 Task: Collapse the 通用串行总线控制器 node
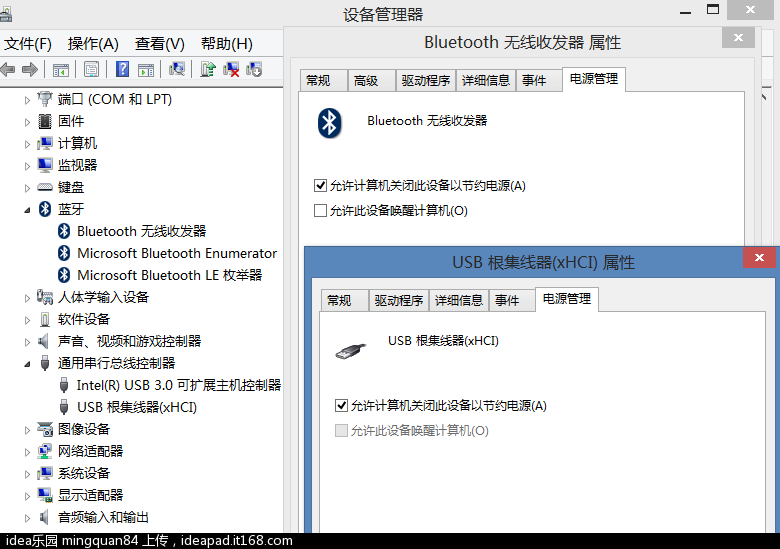tap(27, 365)
